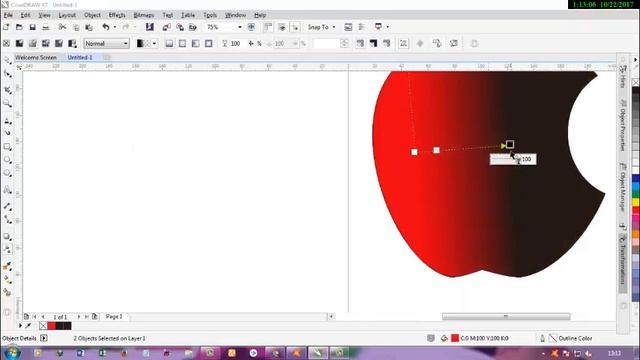Screen dimensions: 640x360
Task: Click the Import icon
Action: coord(166,27)
